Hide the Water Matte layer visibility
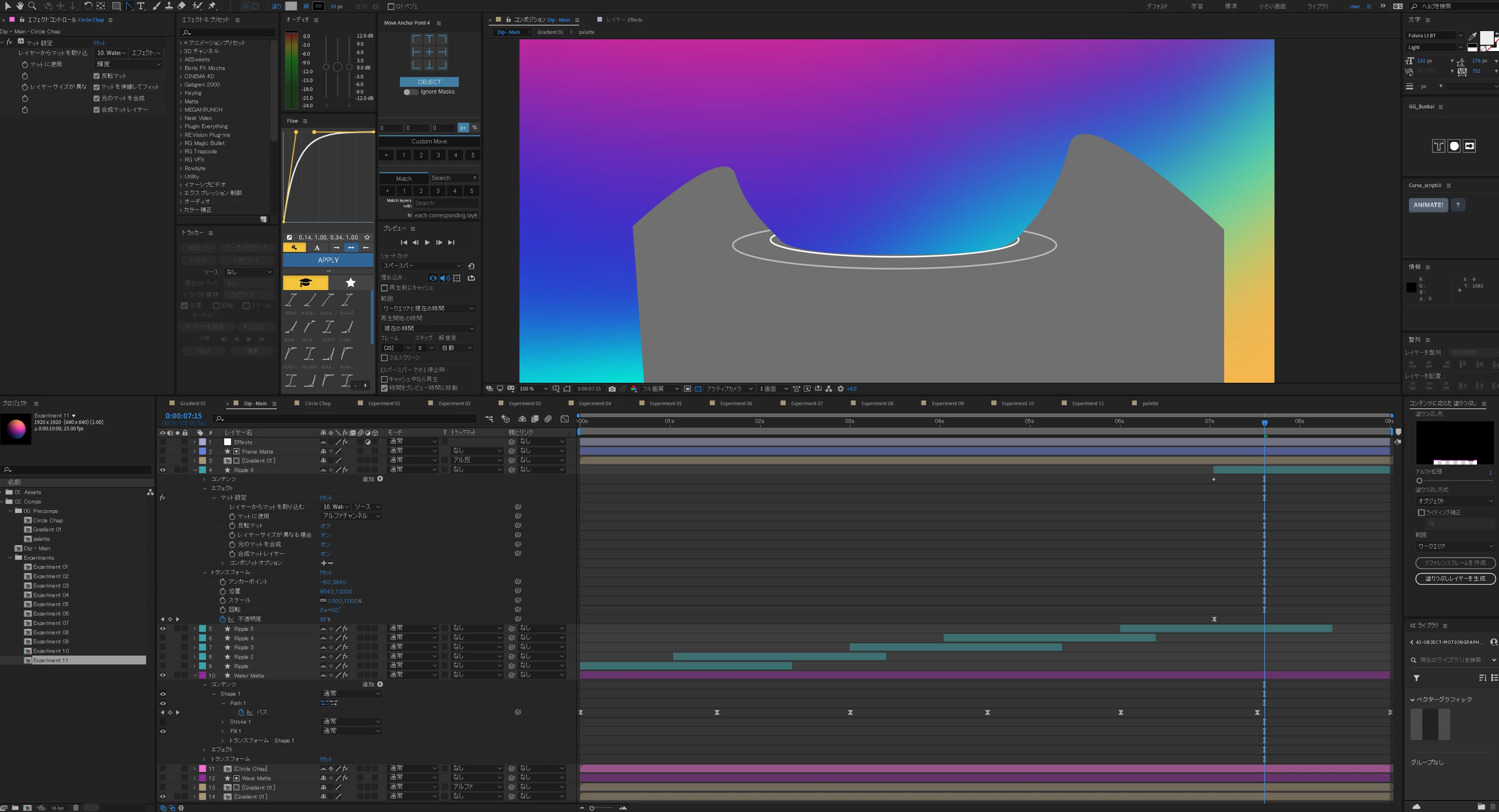The image size is (1499, 812). (x=162, y=675)
